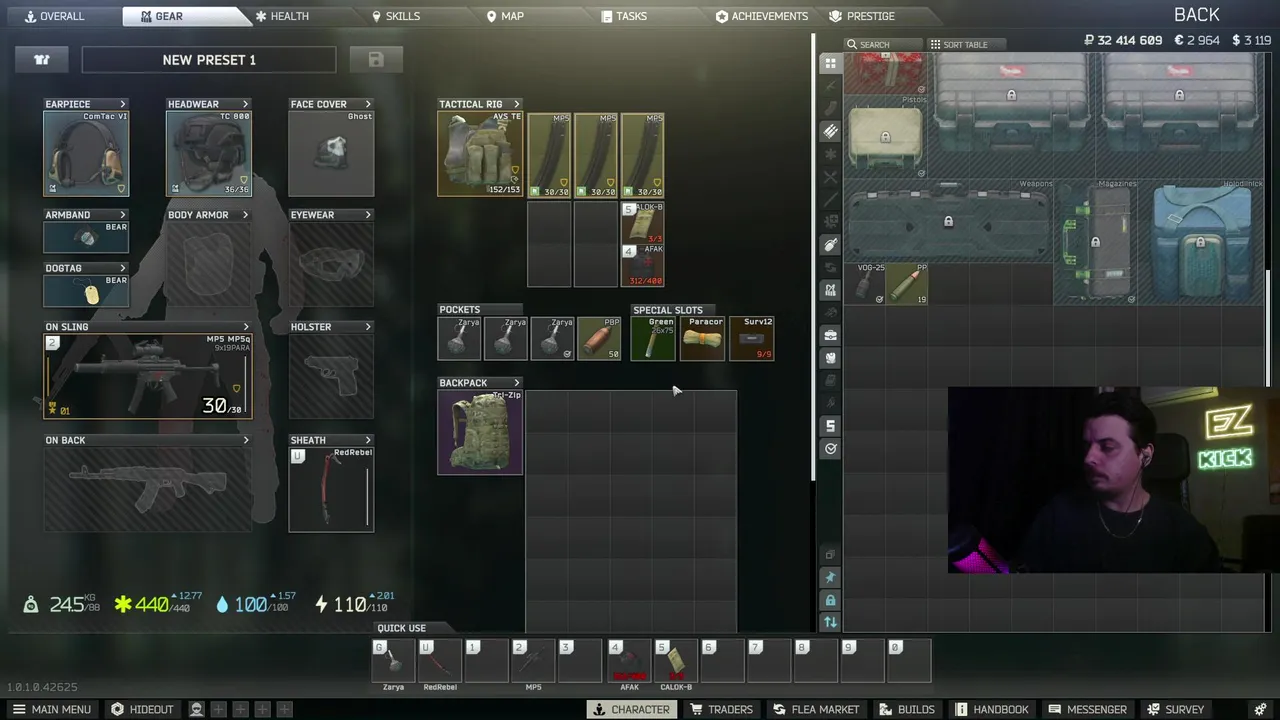
Task: Select the AVS TE tactical rig
Action: pos(480,153)
